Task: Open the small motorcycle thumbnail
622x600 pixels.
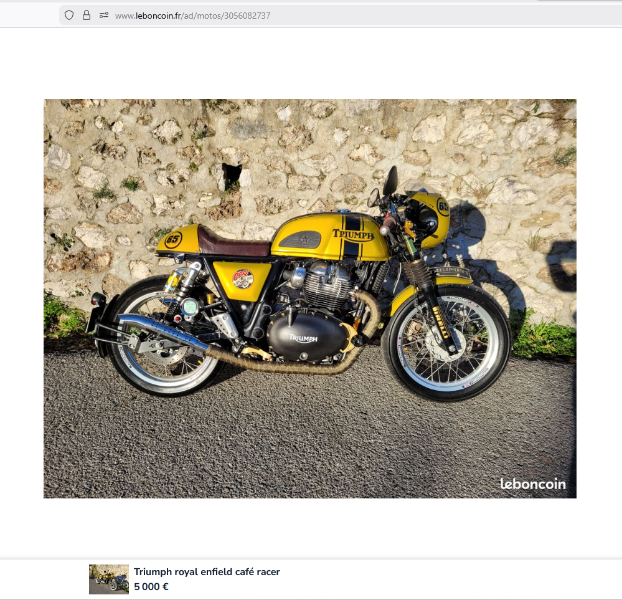Action: tap(108, 579)
